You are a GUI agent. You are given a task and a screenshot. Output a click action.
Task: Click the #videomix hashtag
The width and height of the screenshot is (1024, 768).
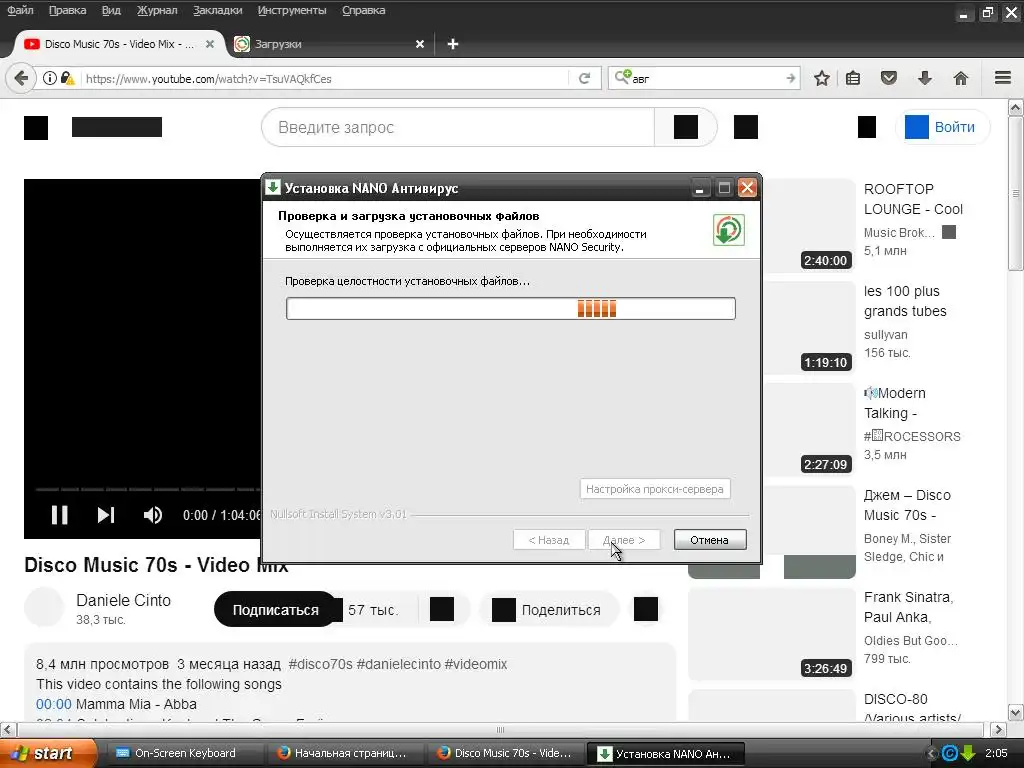coord(475,664)
